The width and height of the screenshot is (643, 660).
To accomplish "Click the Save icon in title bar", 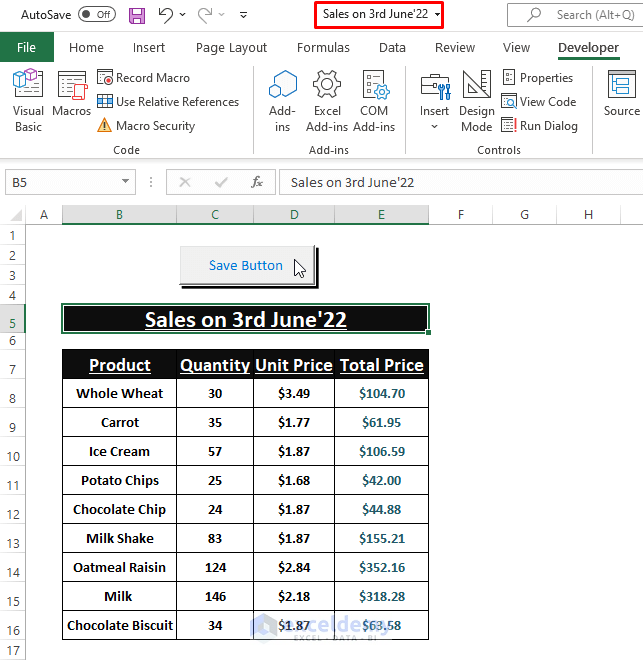I will [x=137, y=15].
